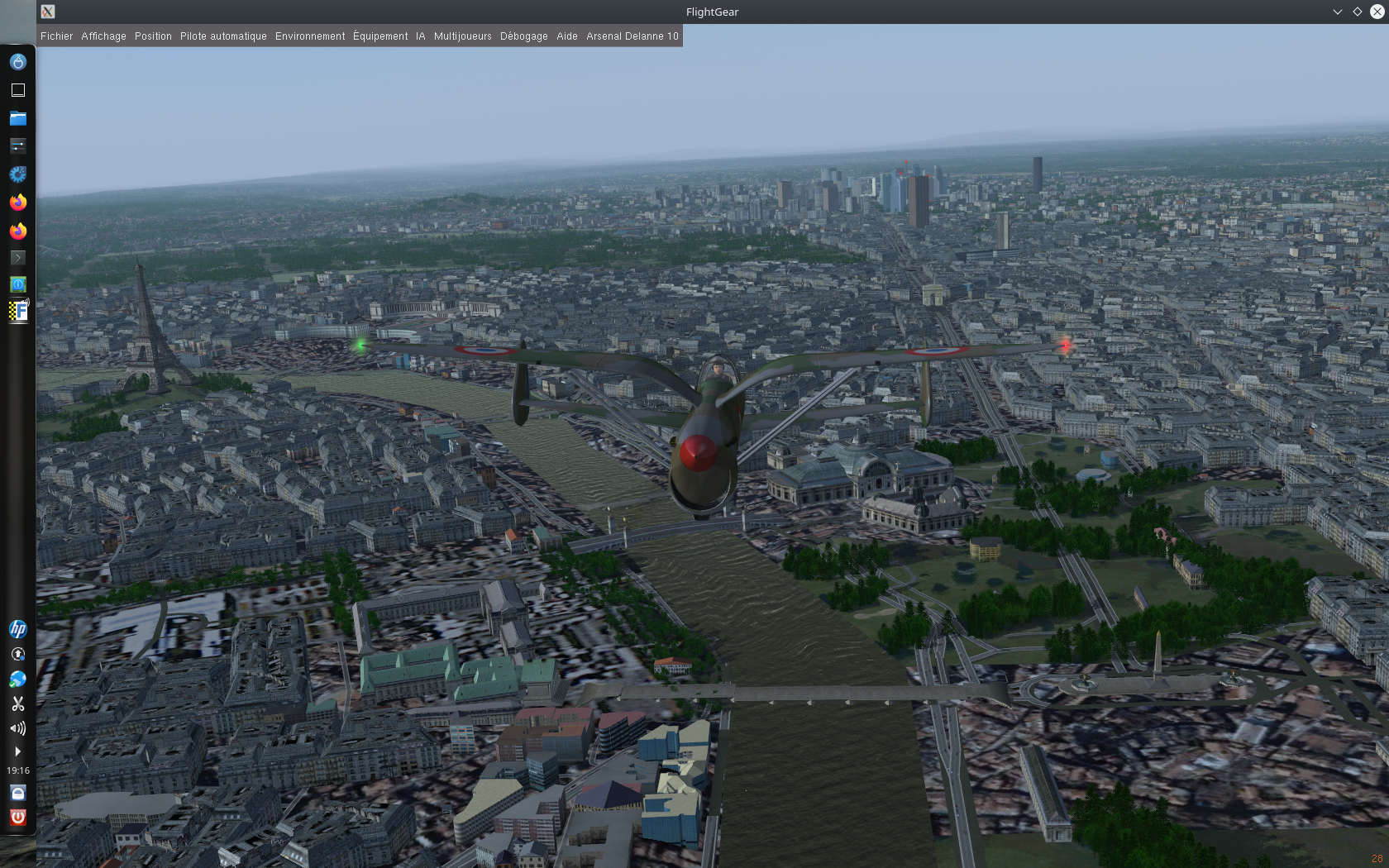Click the lock screen button
The height and width of the screenshot is (868, 1389).
pyautogui.click(x=17, y=793)
